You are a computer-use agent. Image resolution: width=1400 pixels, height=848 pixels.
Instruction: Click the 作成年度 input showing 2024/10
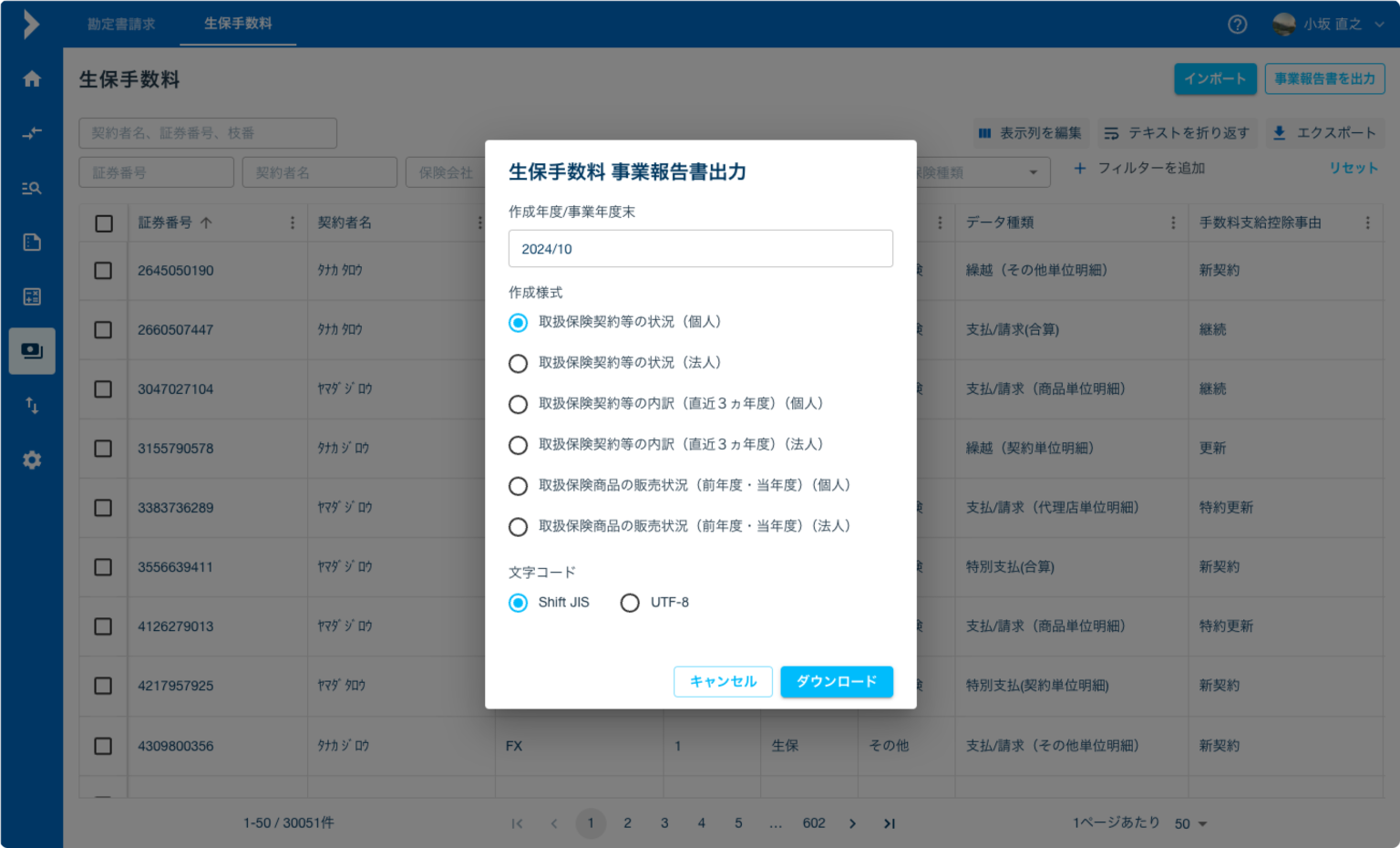click(700, 248)
